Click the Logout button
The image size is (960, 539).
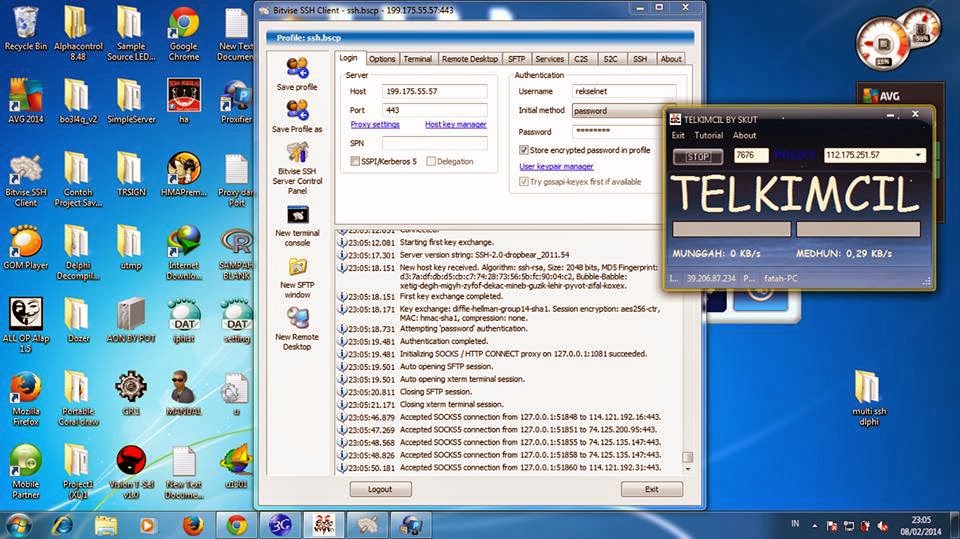point(380,489)
